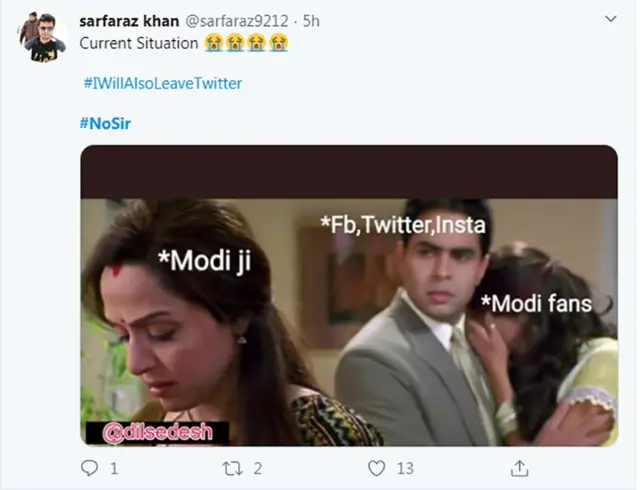Like the tweet with the heart icon
Image resolution: width=640 pixels, height=490 pixels.
pos(376,468)
